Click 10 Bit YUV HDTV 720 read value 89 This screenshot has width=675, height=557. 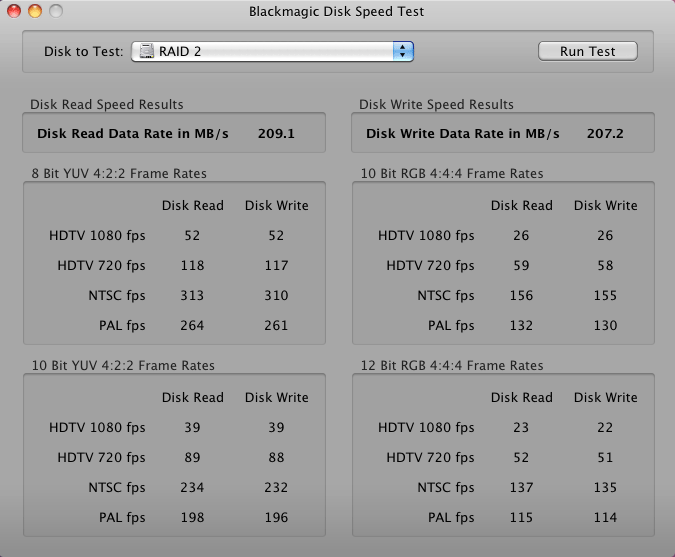pyautogui.click(x=192, y=458)
